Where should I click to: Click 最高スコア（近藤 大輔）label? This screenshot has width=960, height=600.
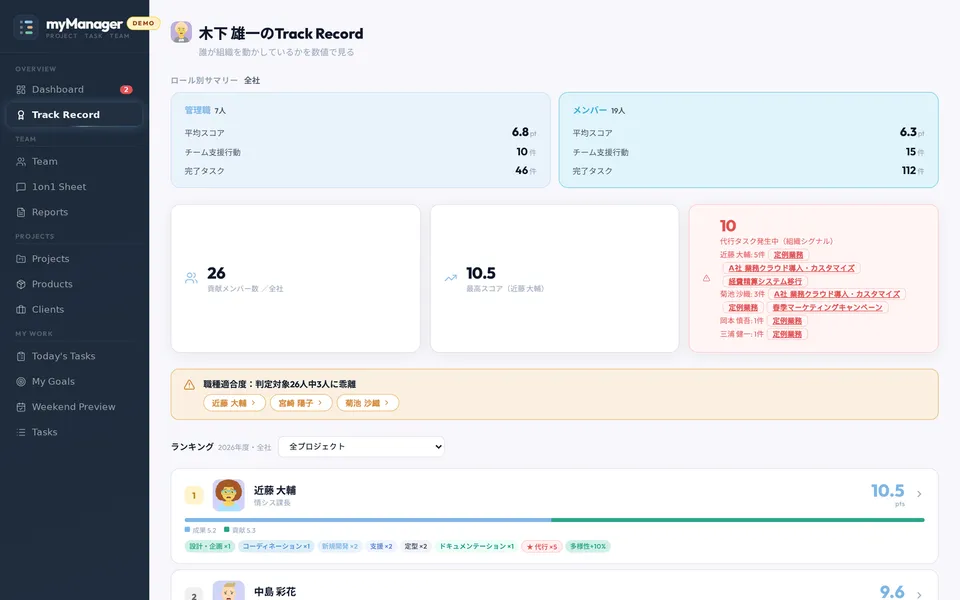tap(505, 288)
